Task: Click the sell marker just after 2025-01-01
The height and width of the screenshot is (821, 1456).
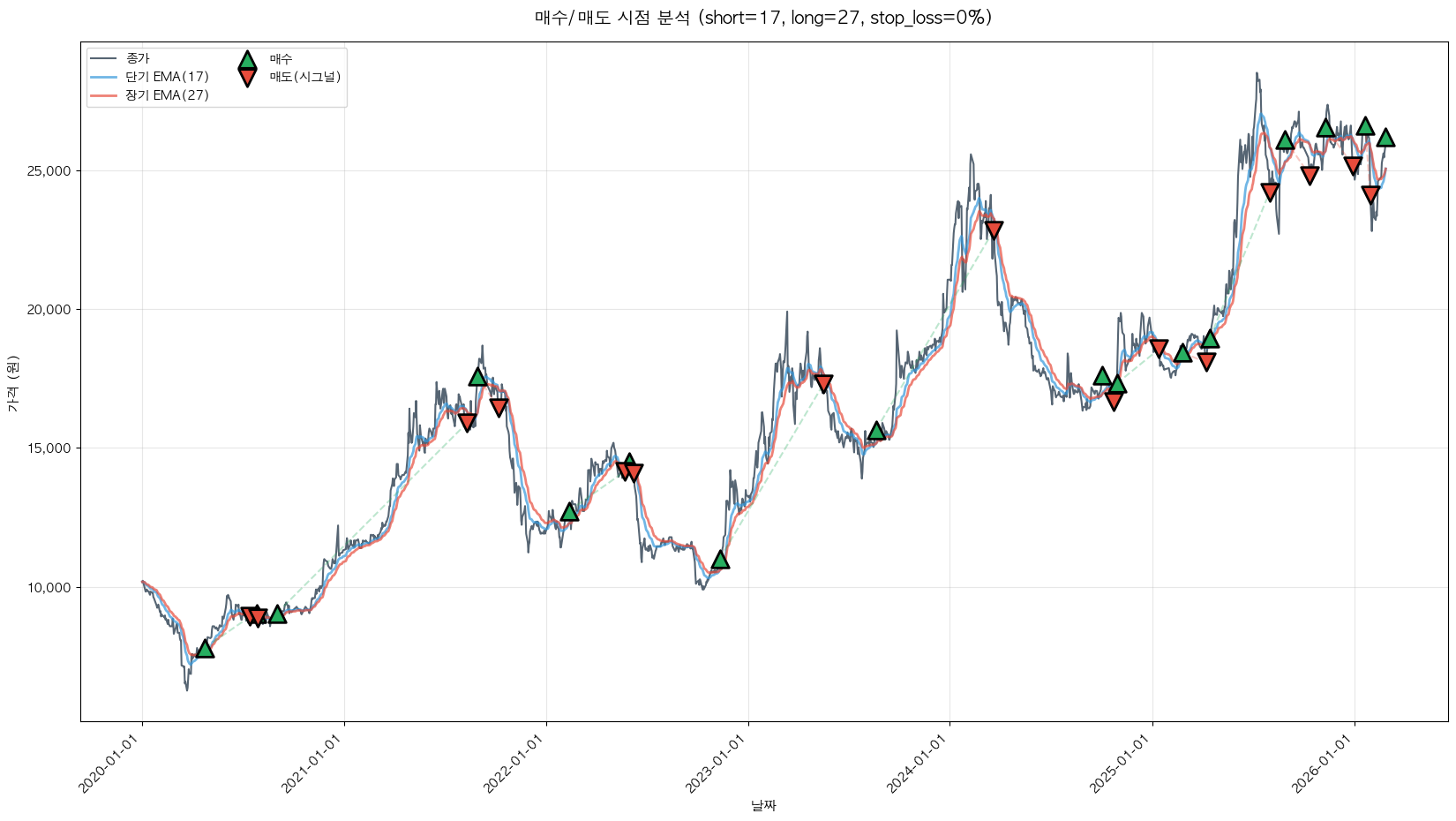Action: click(x=1159, y=349)
